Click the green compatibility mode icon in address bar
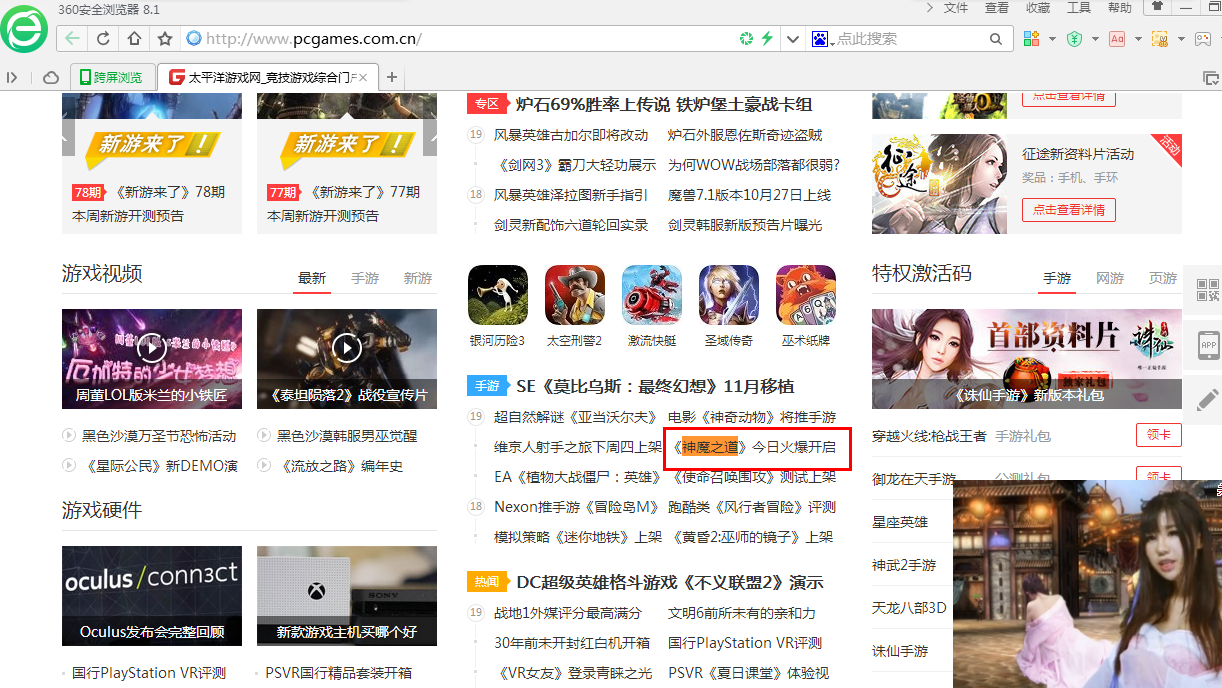1222x688 pixels. point(746,39)
